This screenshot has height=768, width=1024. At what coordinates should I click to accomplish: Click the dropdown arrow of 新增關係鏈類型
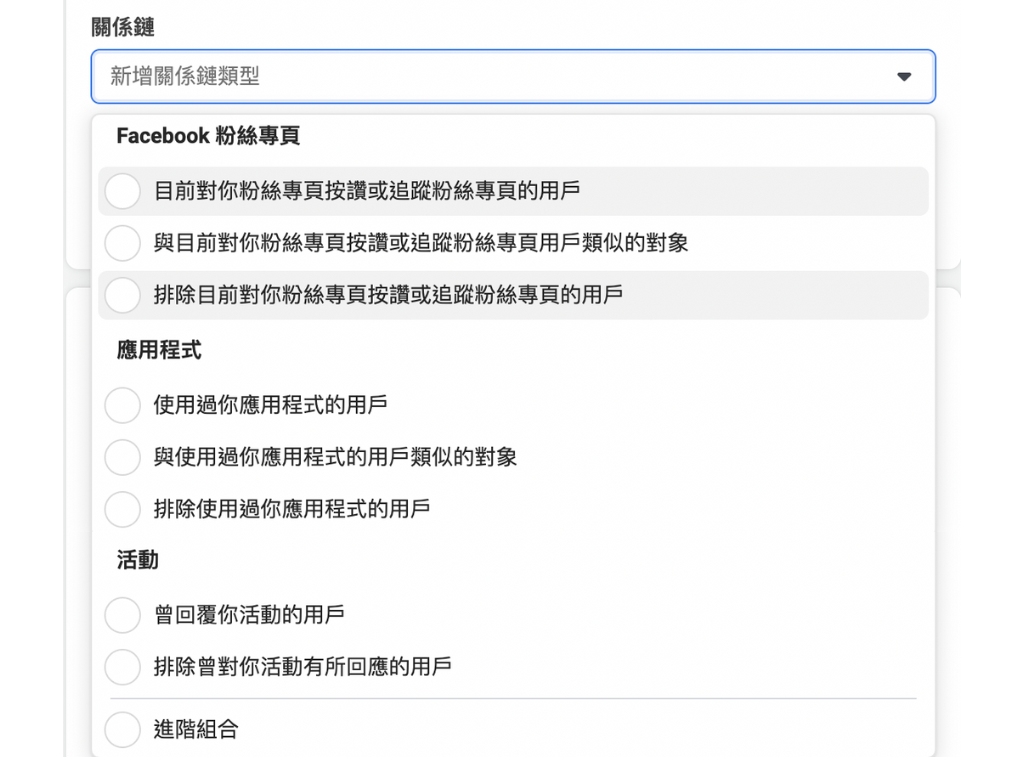tap(904, 77)
